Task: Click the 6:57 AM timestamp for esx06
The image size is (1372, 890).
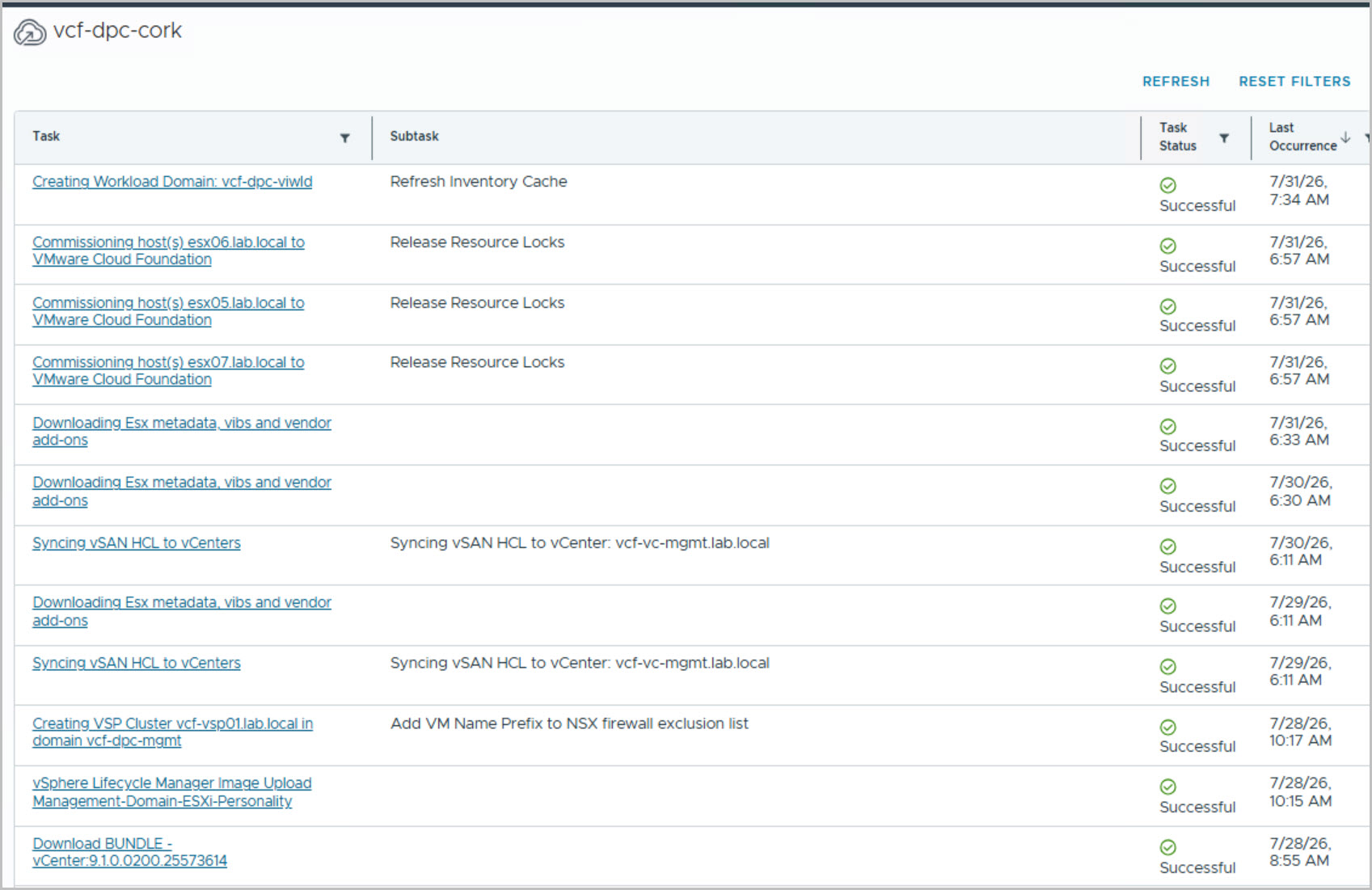Action: click(1299, 251)
